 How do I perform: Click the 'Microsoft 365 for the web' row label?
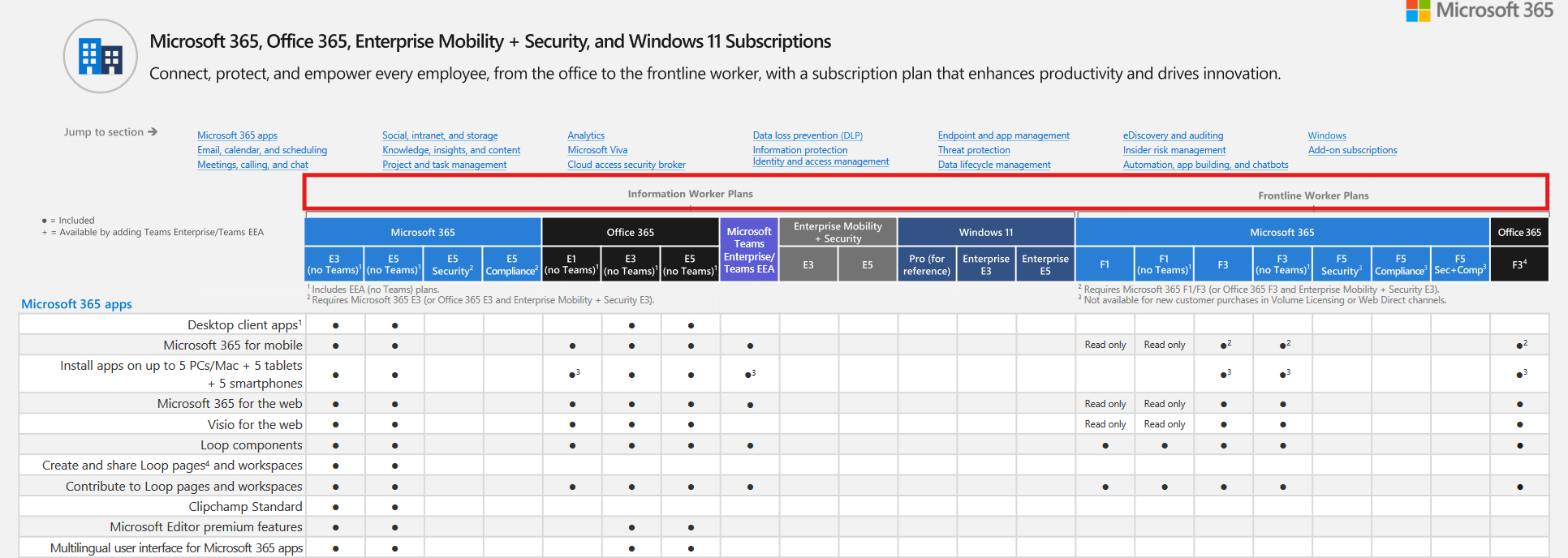point(230,404)
